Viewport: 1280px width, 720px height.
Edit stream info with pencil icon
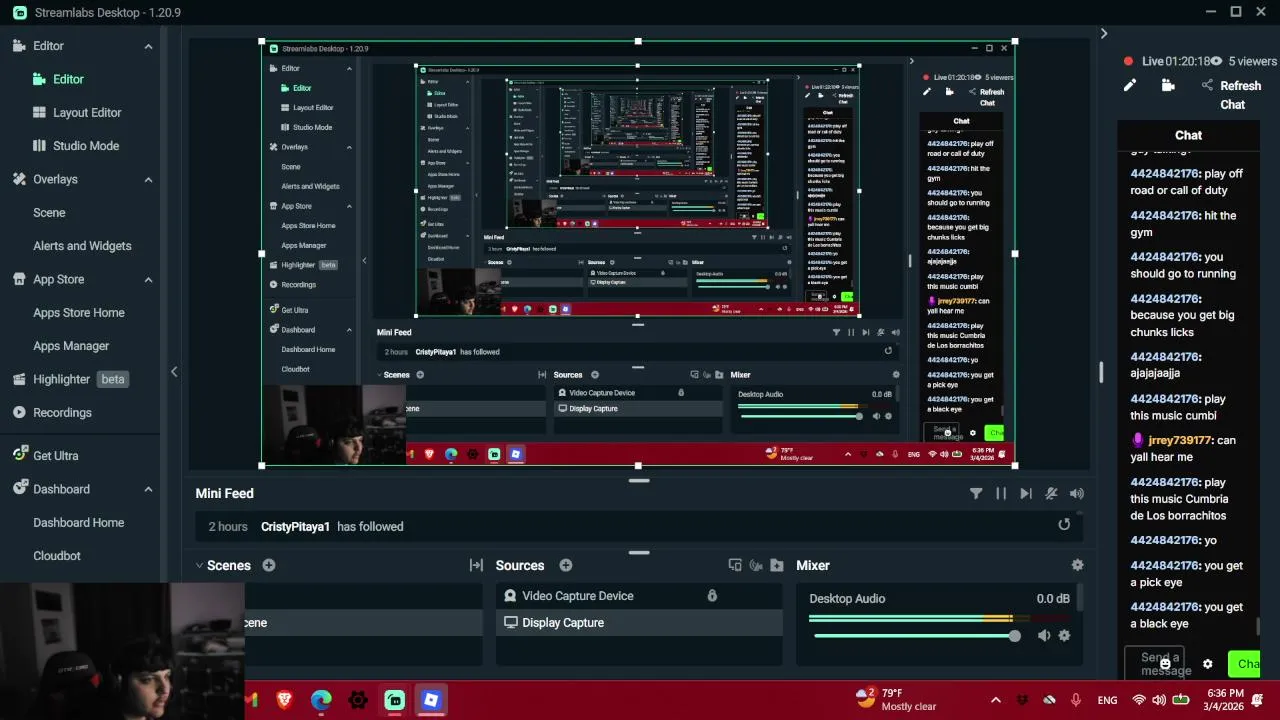pos(1130,86)
